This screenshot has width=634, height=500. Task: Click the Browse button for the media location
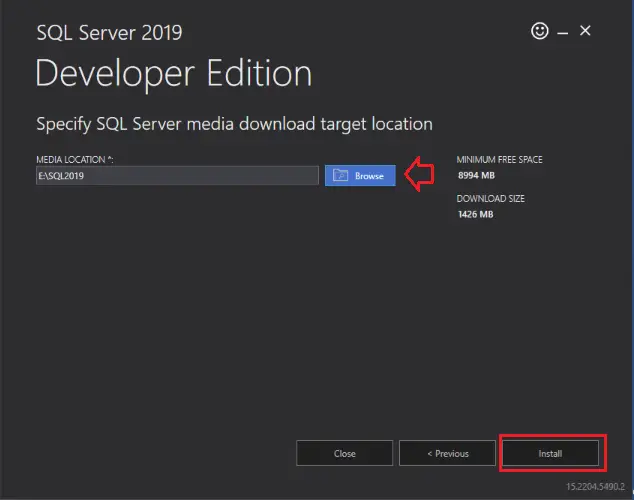[x=360, y=175]
